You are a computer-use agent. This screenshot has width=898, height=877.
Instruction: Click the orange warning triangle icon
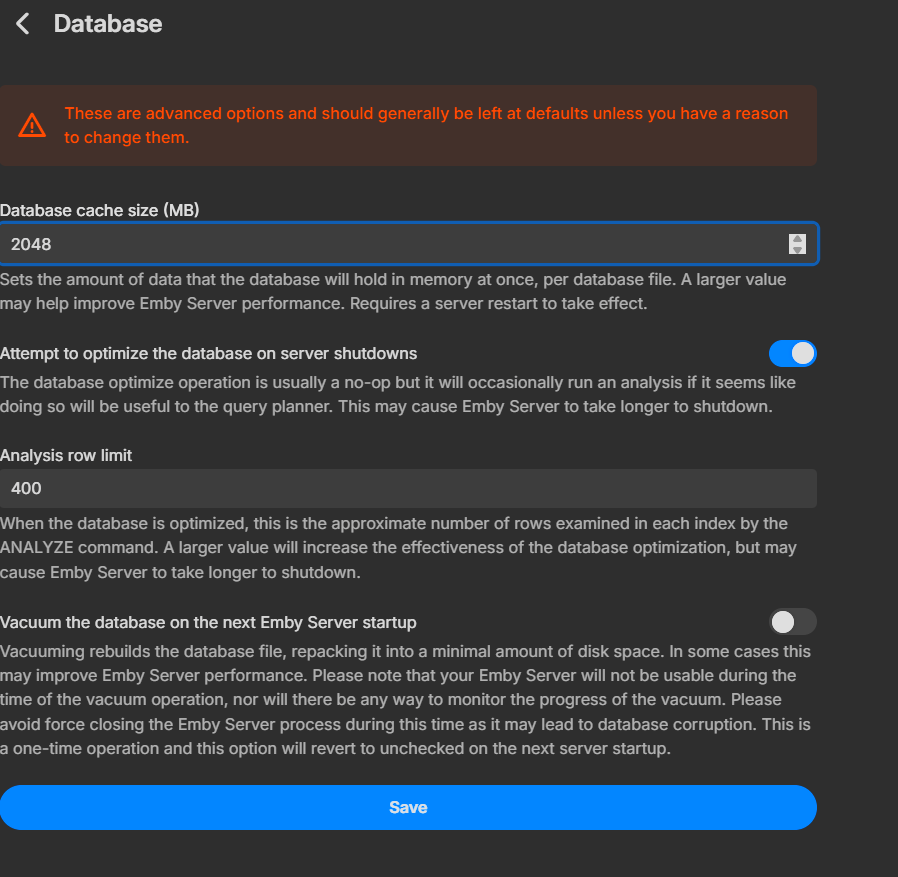coord(31,125)
